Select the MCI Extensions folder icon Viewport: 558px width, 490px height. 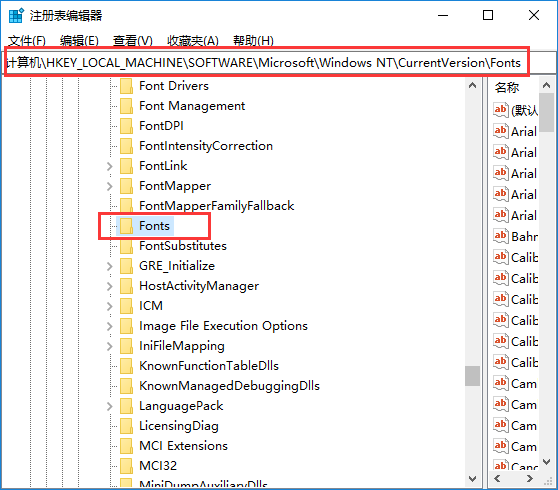tap(126, 446)
